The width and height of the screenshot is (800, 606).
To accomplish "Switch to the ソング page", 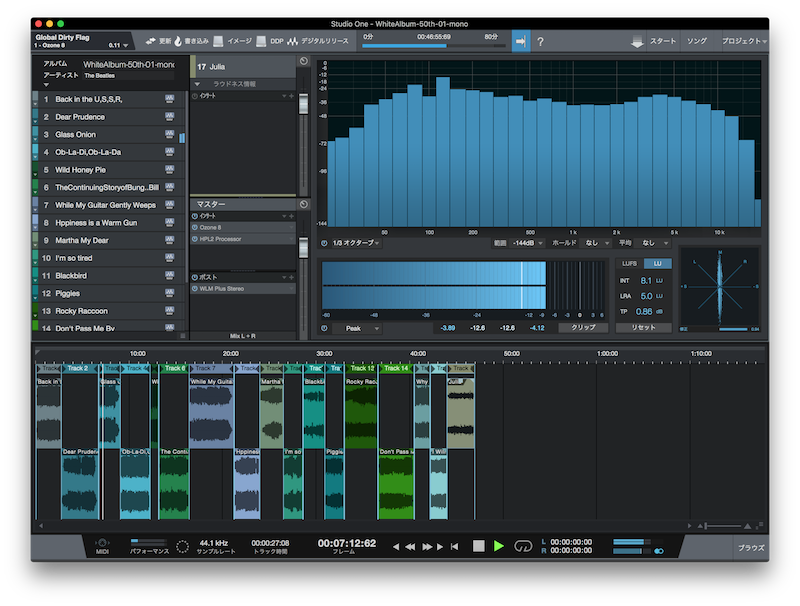I will (696, 41).
